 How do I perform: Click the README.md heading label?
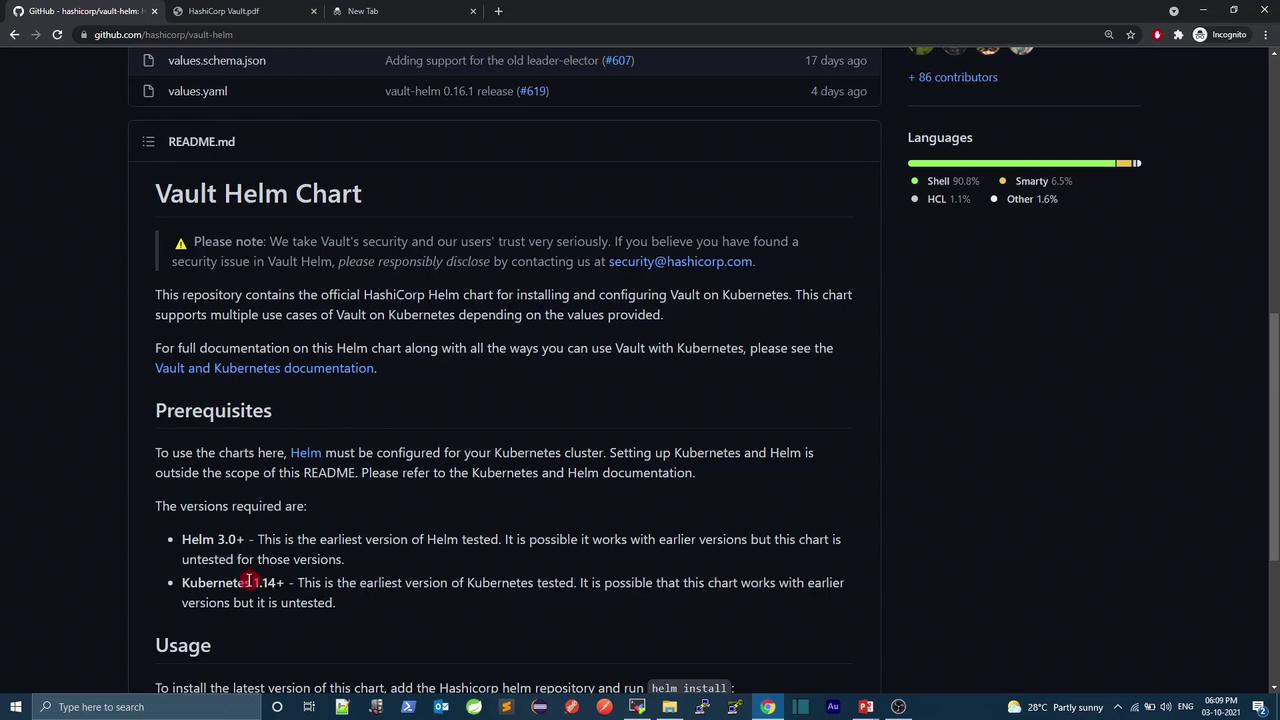pyautogui.click(x=201, y=142)
